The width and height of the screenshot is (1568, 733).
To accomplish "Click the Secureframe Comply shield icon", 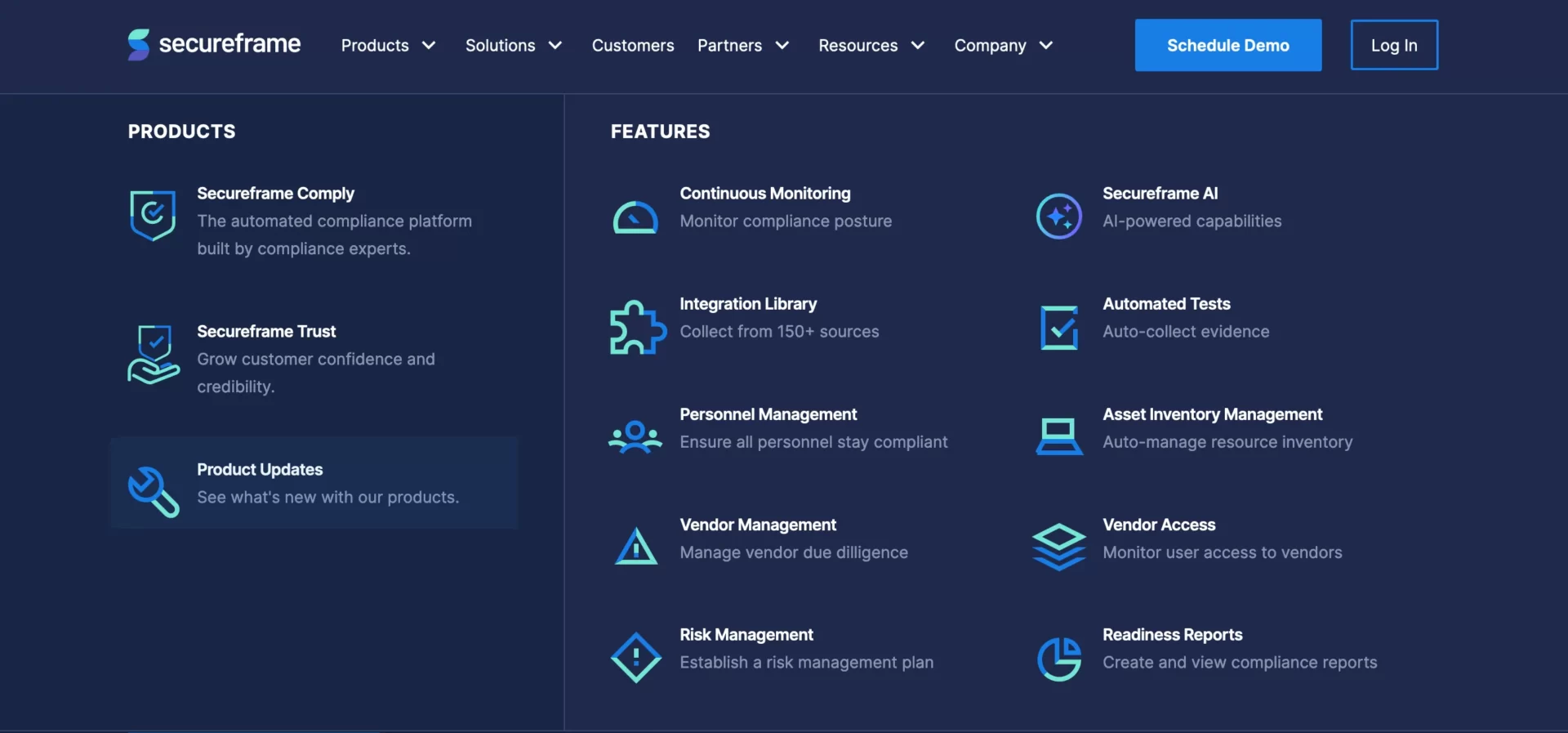I will coord(153,216).
